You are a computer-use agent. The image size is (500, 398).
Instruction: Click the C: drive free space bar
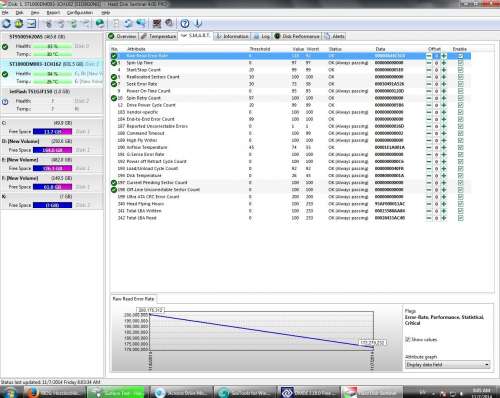coord(52,132)
